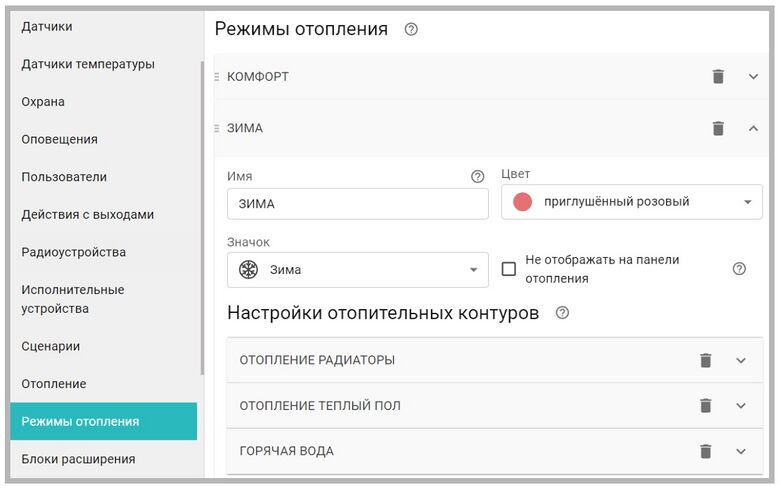
Task: Expand the КОМФОРТ mode section
Action: pos(754,76)
